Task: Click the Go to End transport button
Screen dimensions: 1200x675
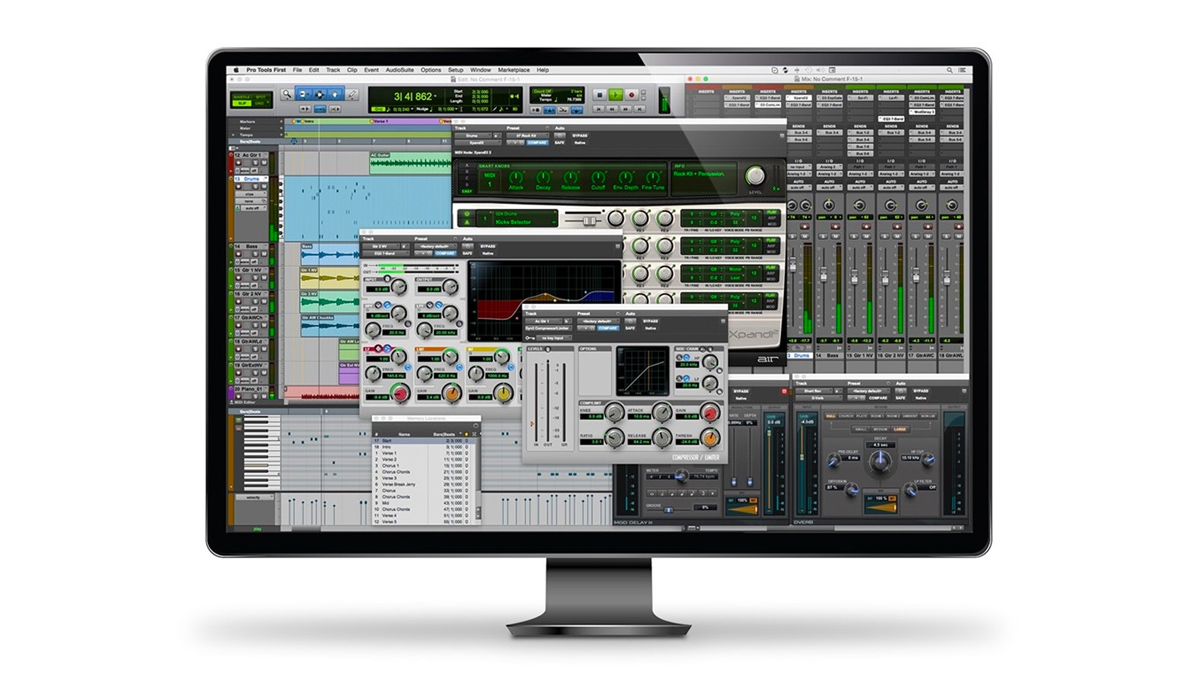Action: [640, 109]
